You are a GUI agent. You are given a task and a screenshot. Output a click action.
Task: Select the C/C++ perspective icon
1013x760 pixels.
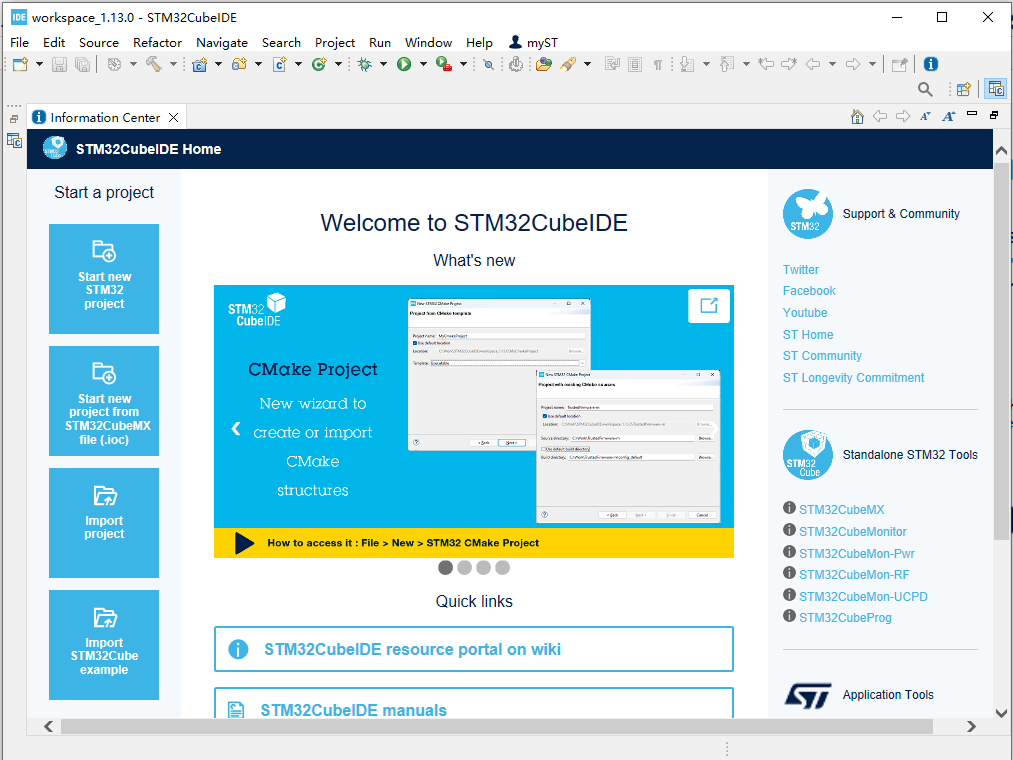[995, 89]
